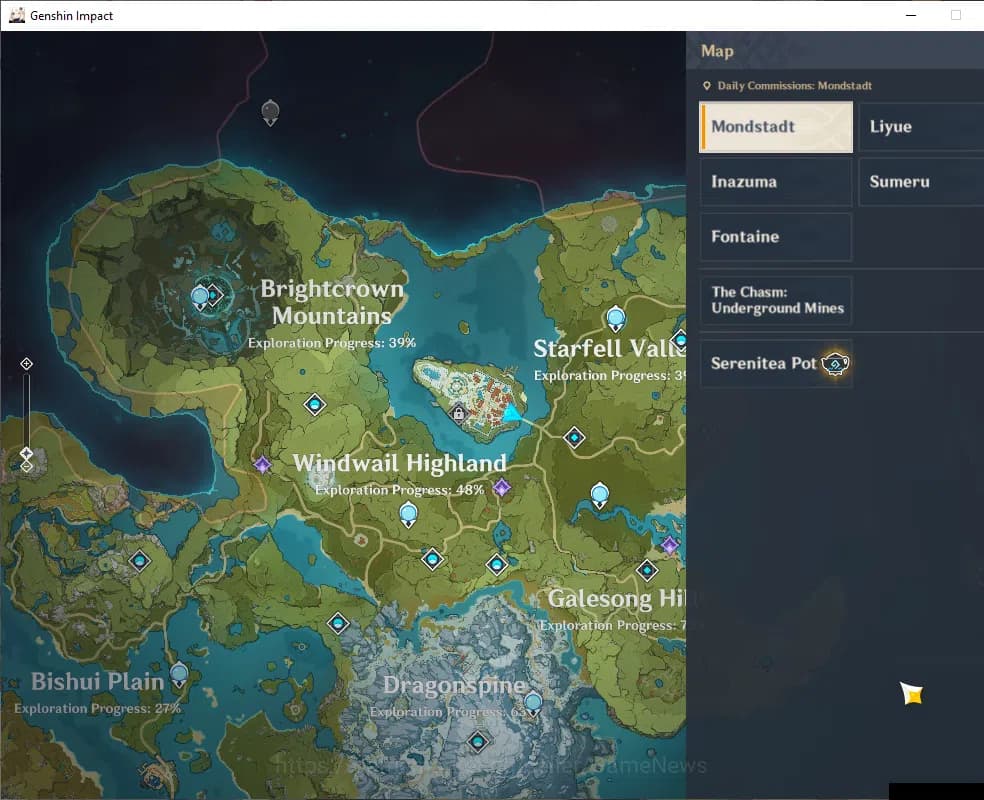Open the purple domain beside the Windwail 48% progress text

(x=501, y=487)
